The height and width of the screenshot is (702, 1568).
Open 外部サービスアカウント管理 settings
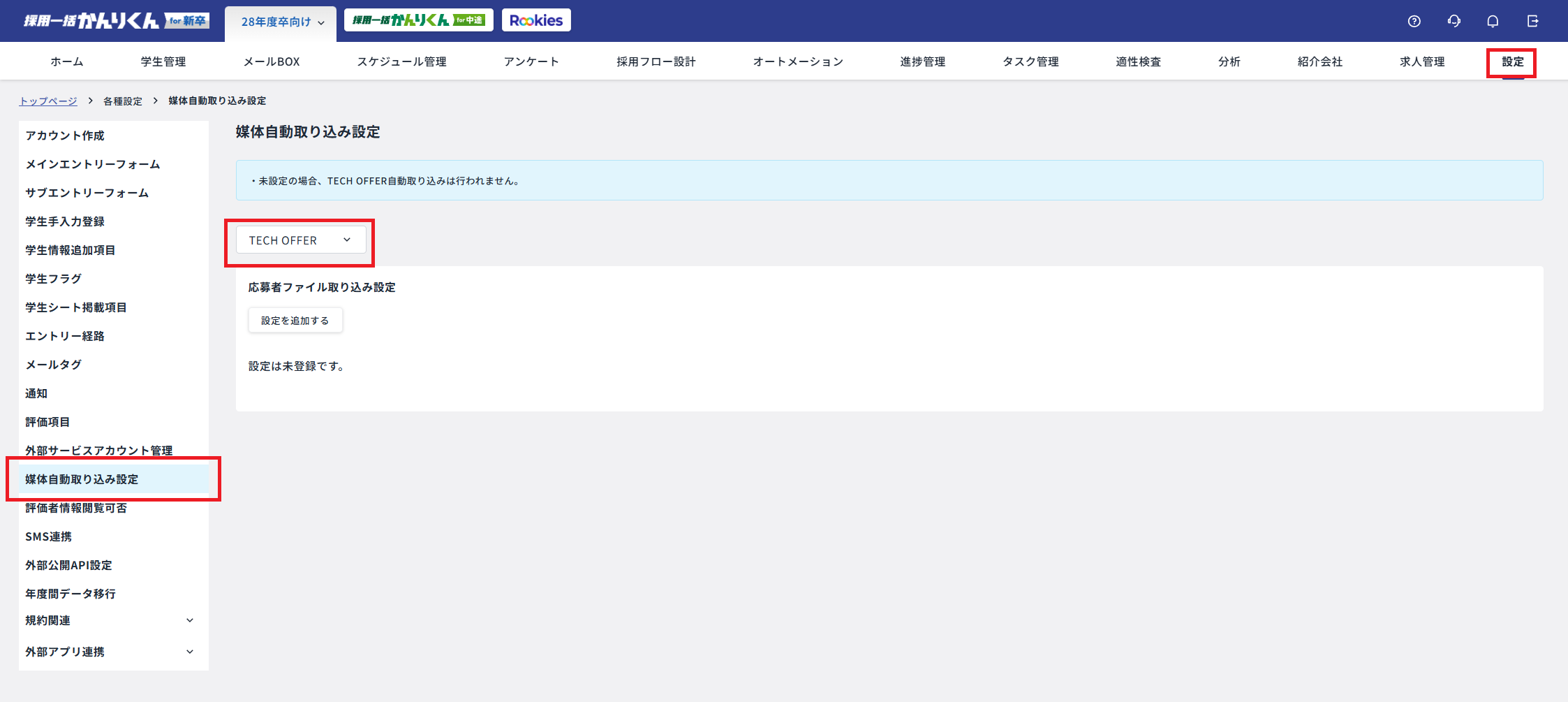click(98, 451)
